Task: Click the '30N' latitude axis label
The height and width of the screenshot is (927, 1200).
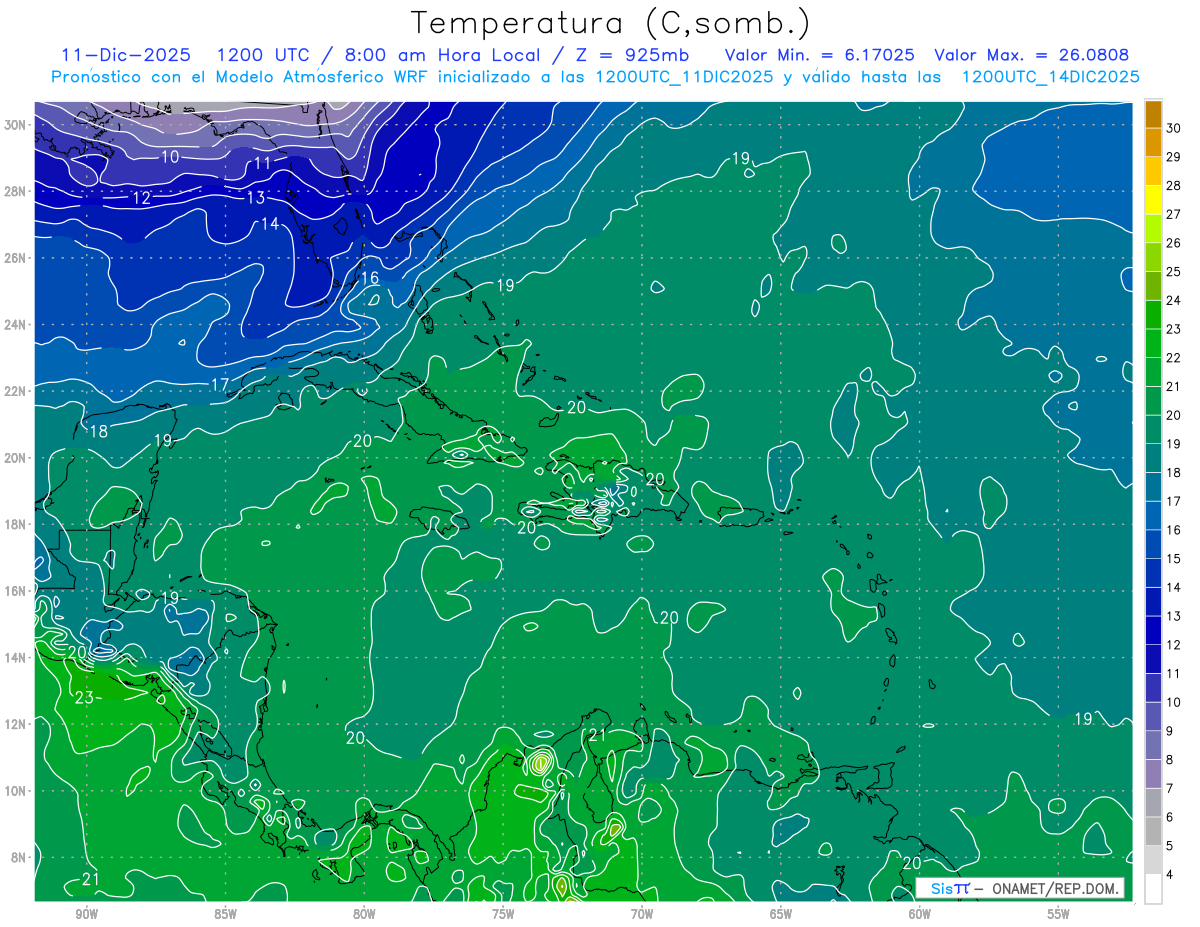Action: (x=15, y=124)
